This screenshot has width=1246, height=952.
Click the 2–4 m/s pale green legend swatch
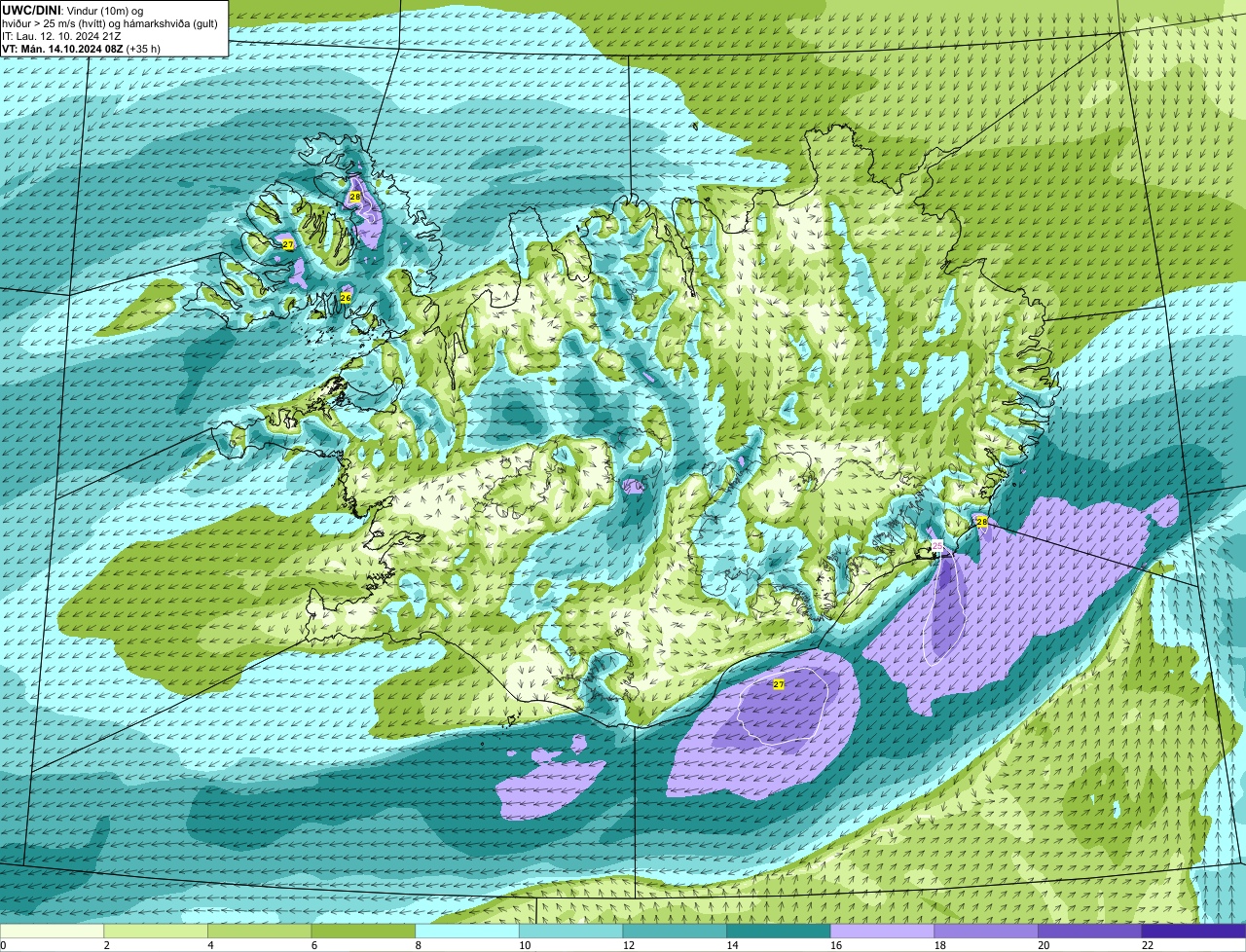pos(156,932)
